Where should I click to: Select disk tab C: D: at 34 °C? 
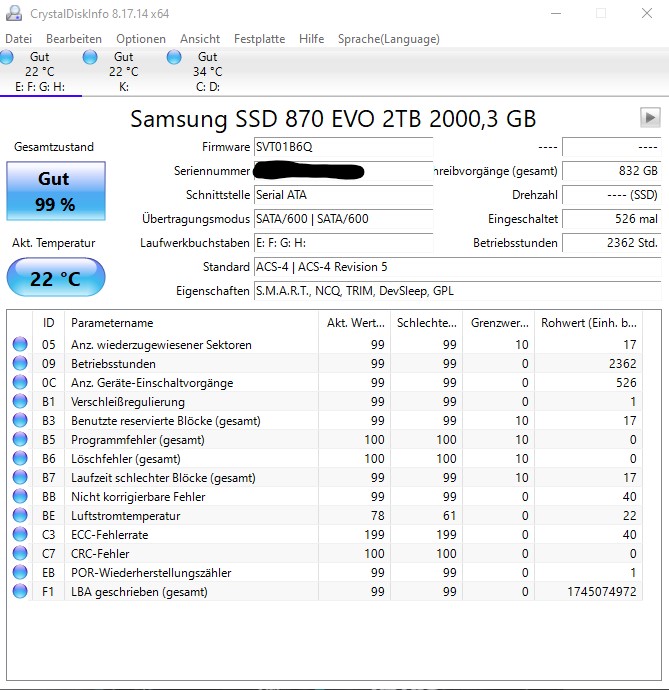coord(207,72)
